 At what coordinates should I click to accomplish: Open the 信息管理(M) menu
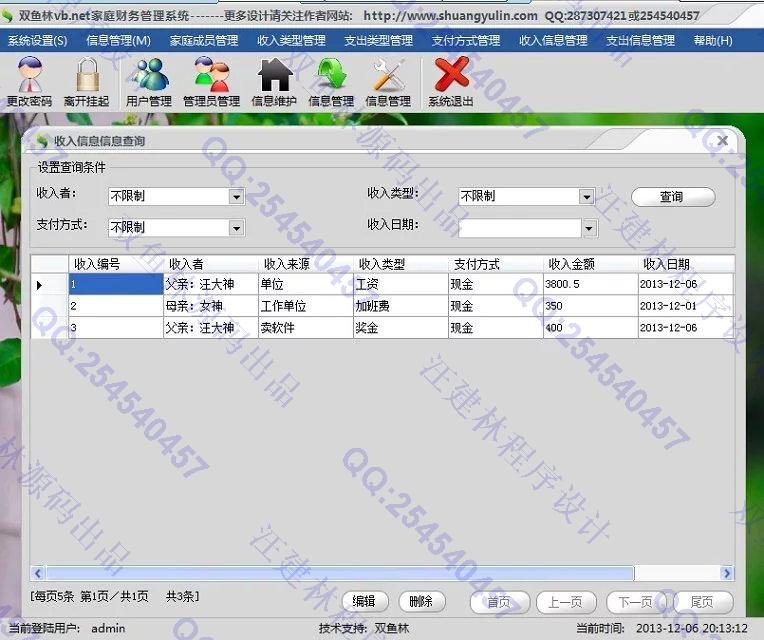pos(118,41)
